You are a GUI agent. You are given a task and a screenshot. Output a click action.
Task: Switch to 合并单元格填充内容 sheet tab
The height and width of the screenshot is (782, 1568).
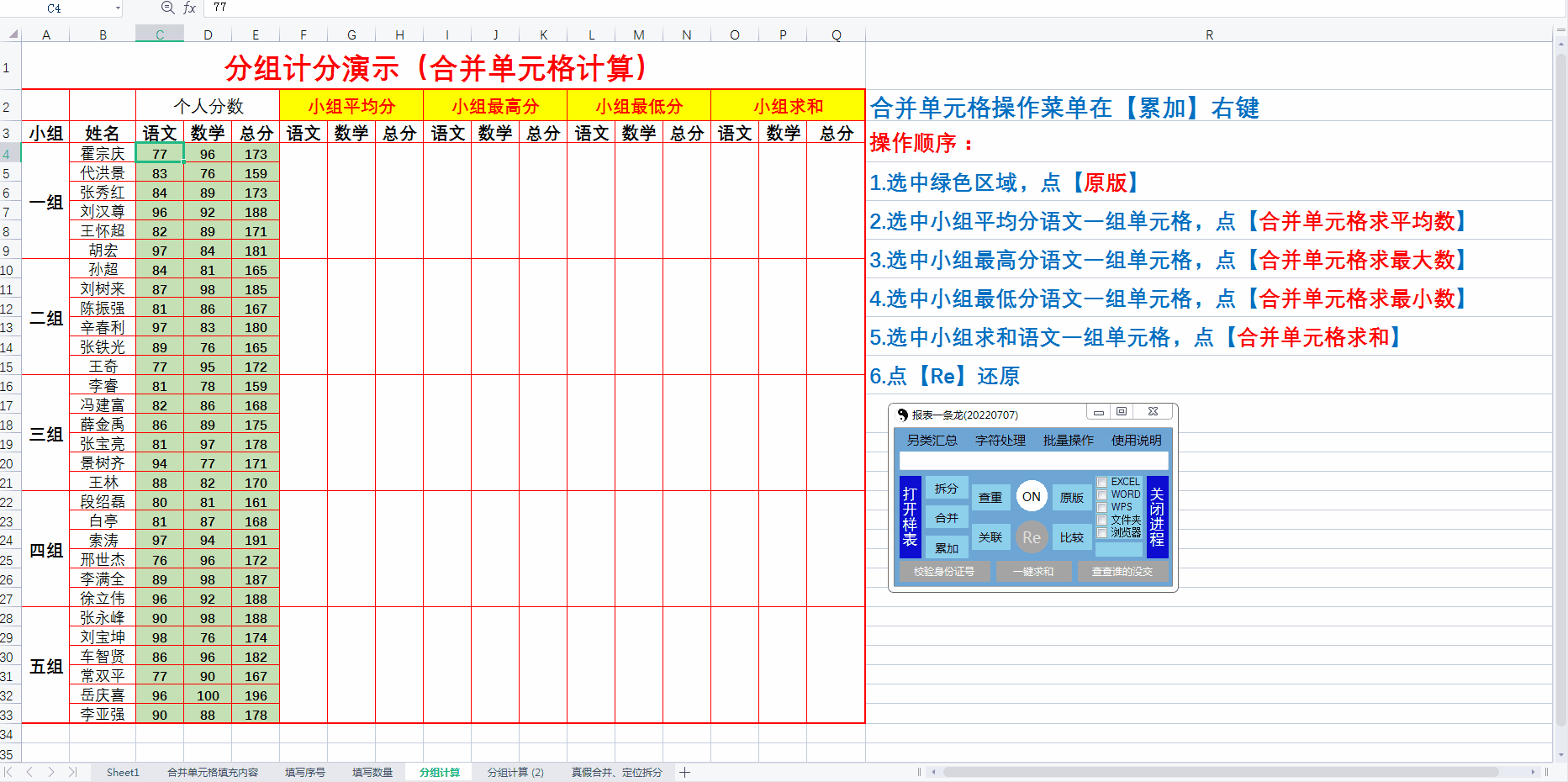coord(213,772)
